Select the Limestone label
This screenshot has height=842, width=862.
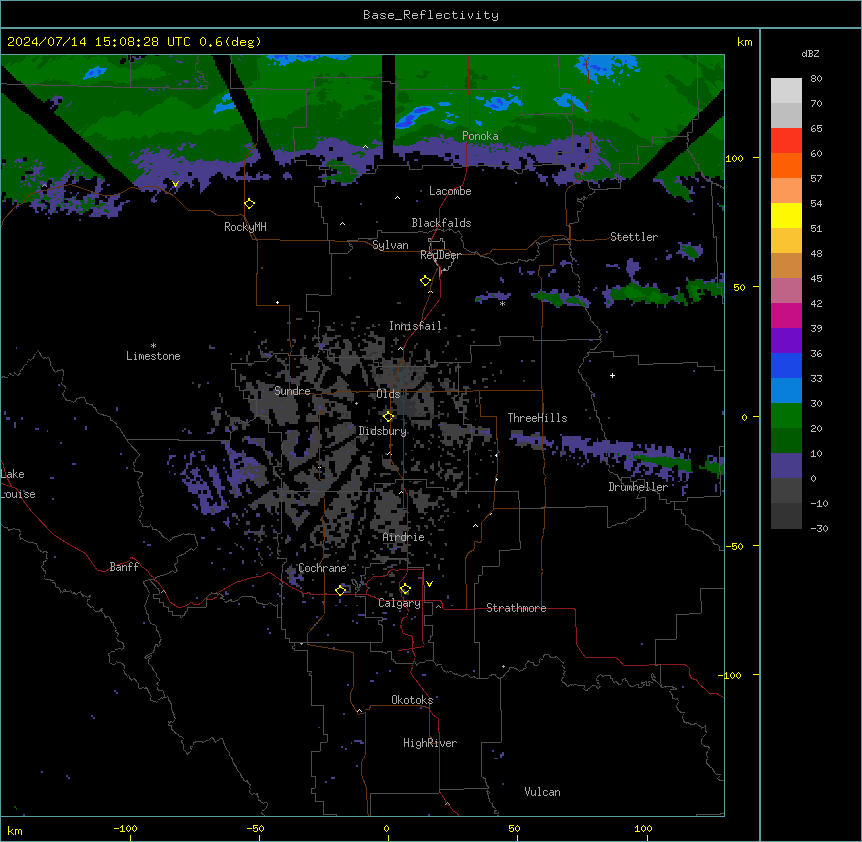point(153,356)
